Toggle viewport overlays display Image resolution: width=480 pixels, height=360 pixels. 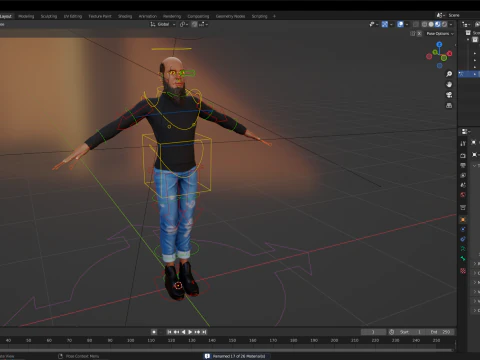pos(400,24)
